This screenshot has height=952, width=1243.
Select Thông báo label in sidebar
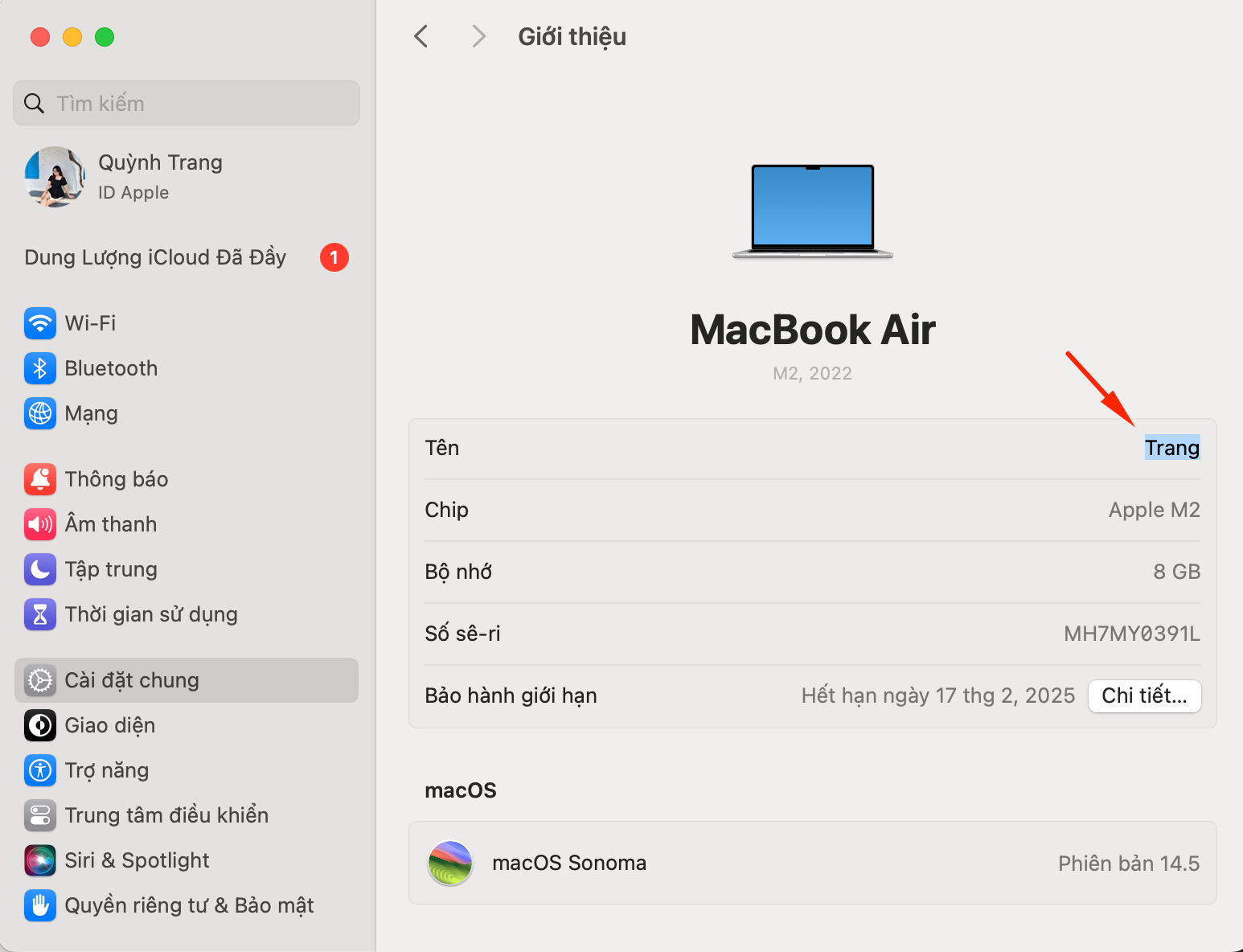click(117, 479)
